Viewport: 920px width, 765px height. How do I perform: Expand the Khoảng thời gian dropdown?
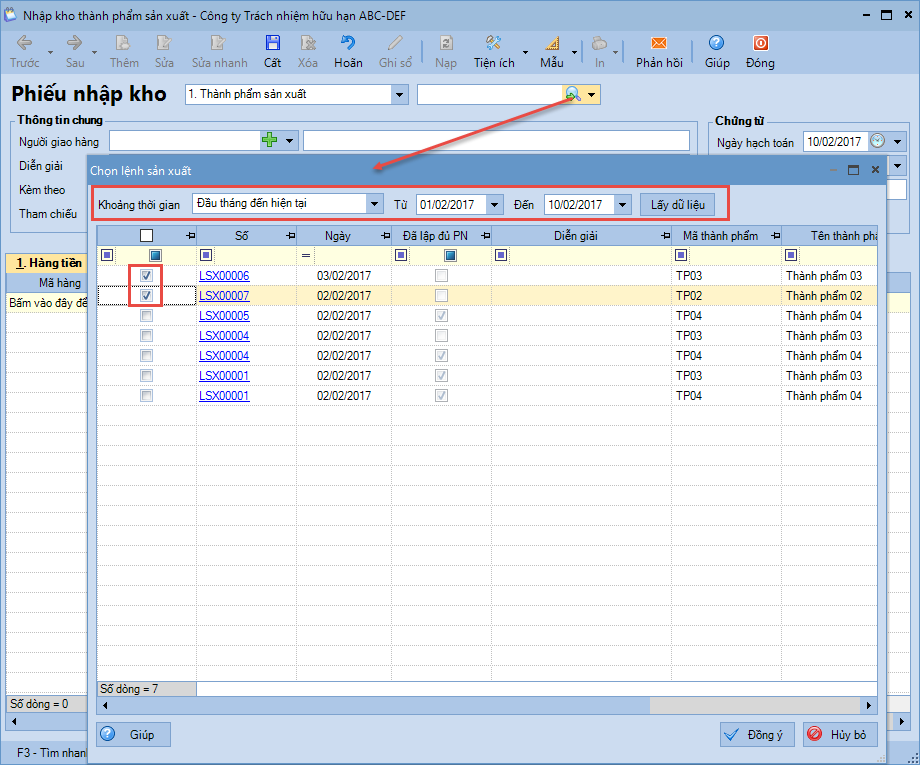click(x=375, y=204)
